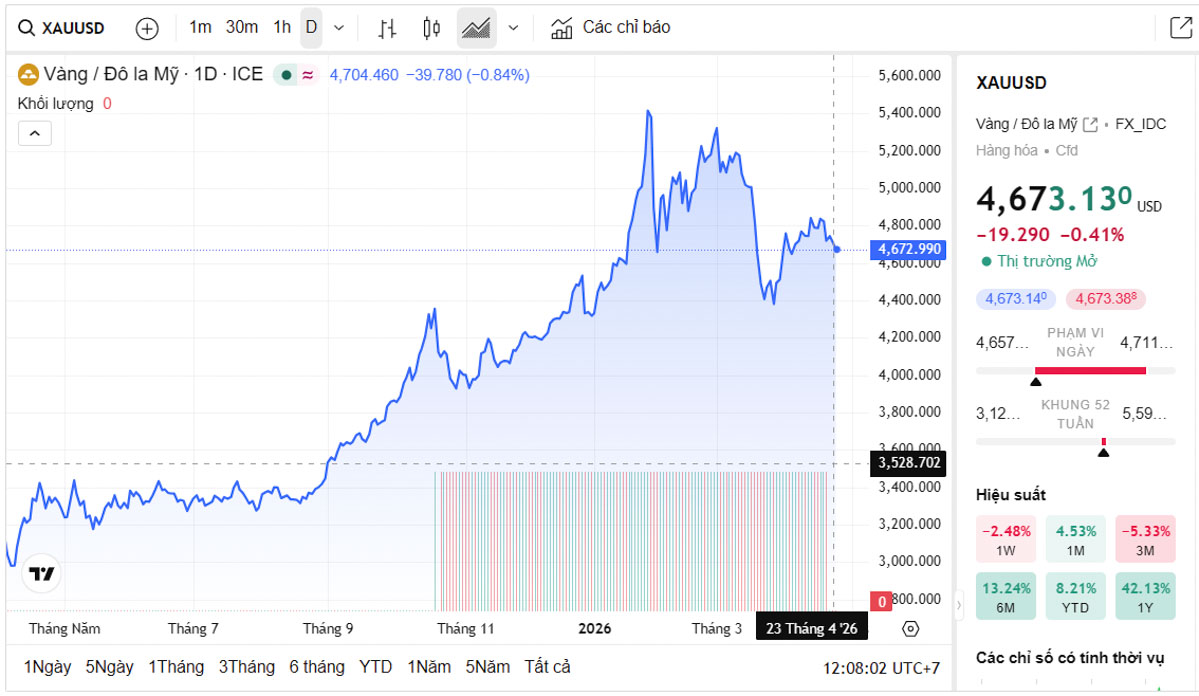The width and height of the screenshot is (1199, 696).
Task: Select the D daily interval toggle
Action: point(310,28)
